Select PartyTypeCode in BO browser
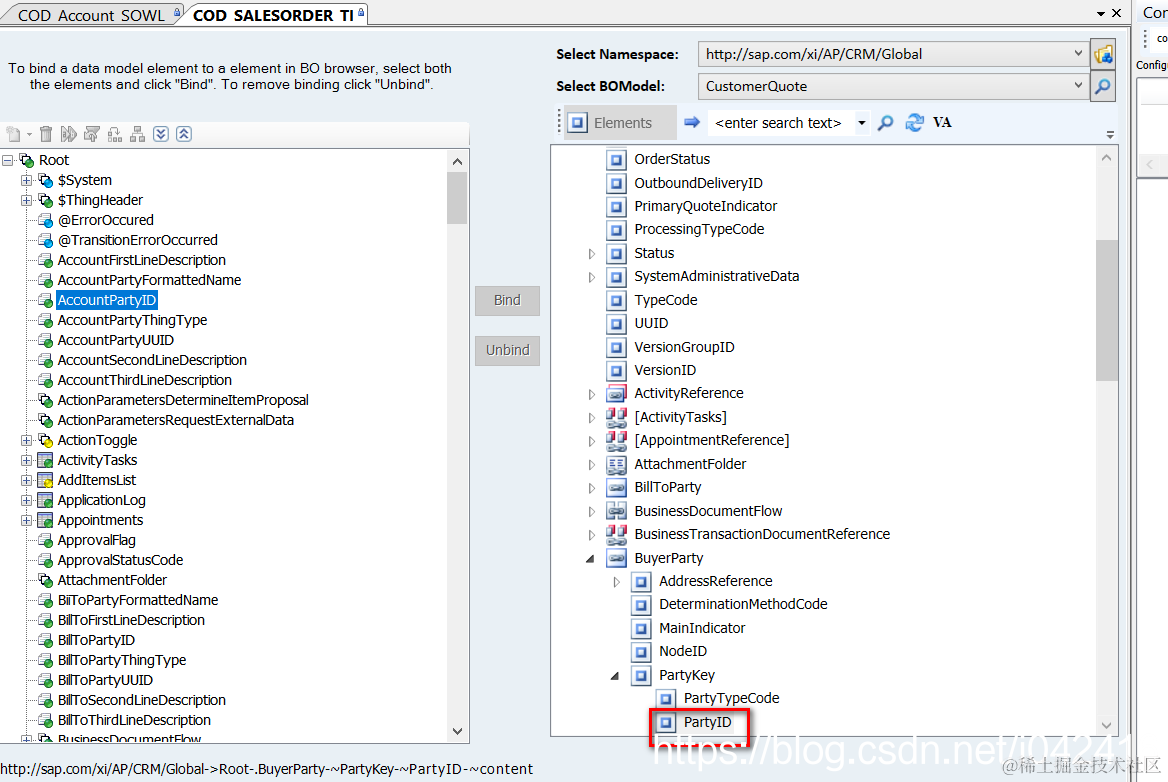1168x782 pixels. [731, 699]
